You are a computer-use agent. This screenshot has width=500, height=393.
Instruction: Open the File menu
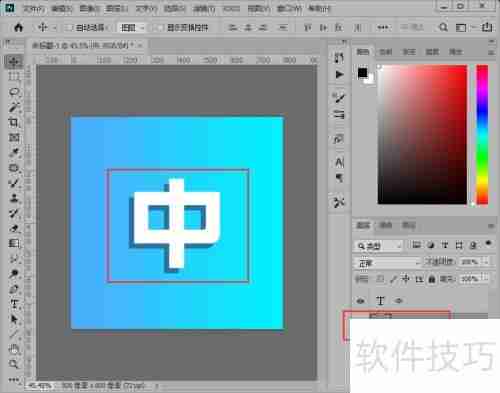[x=34, y=8]
